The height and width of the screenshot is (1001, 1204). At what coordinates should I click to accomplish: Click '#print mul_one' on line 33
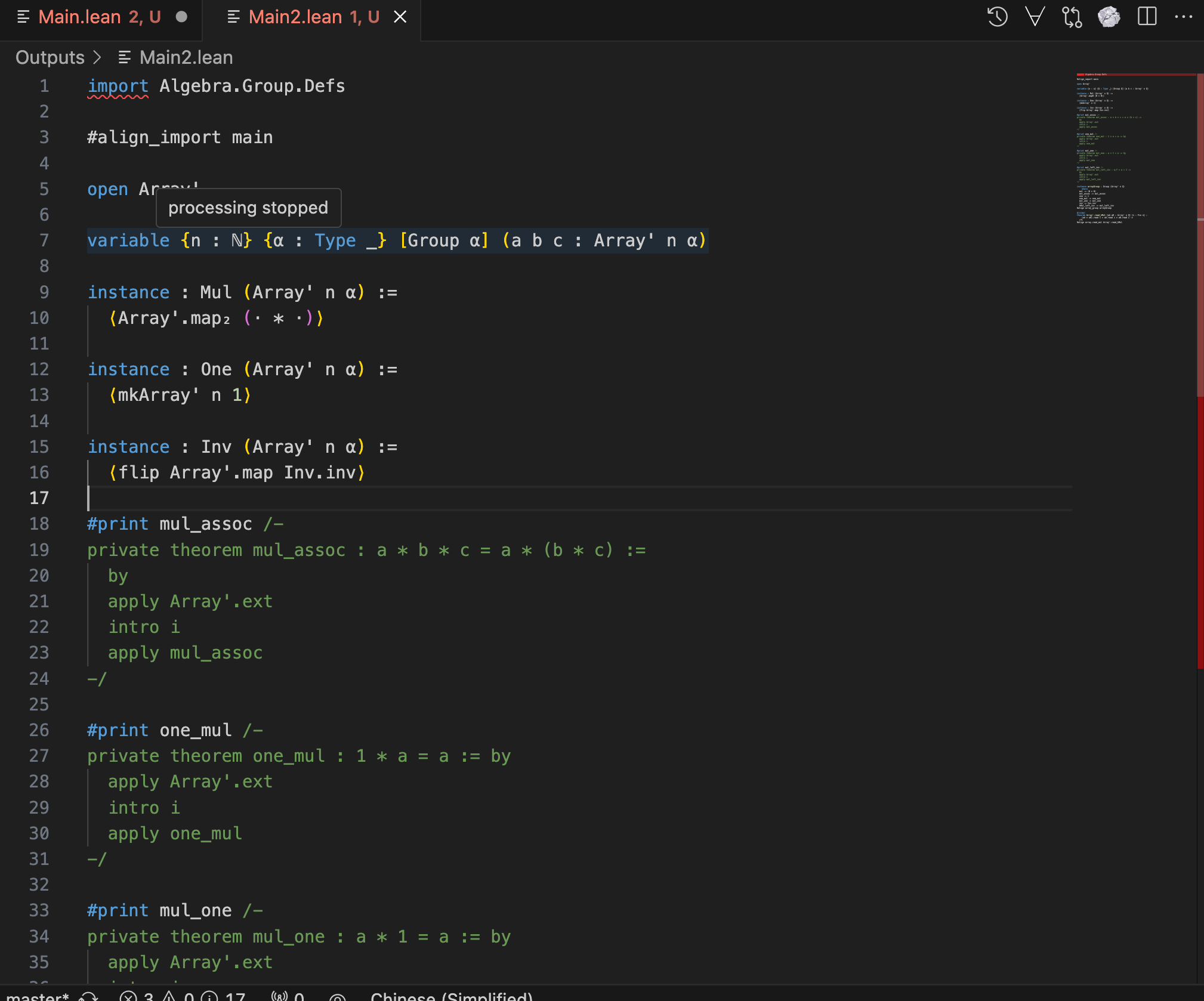click(x=159, y=911)
